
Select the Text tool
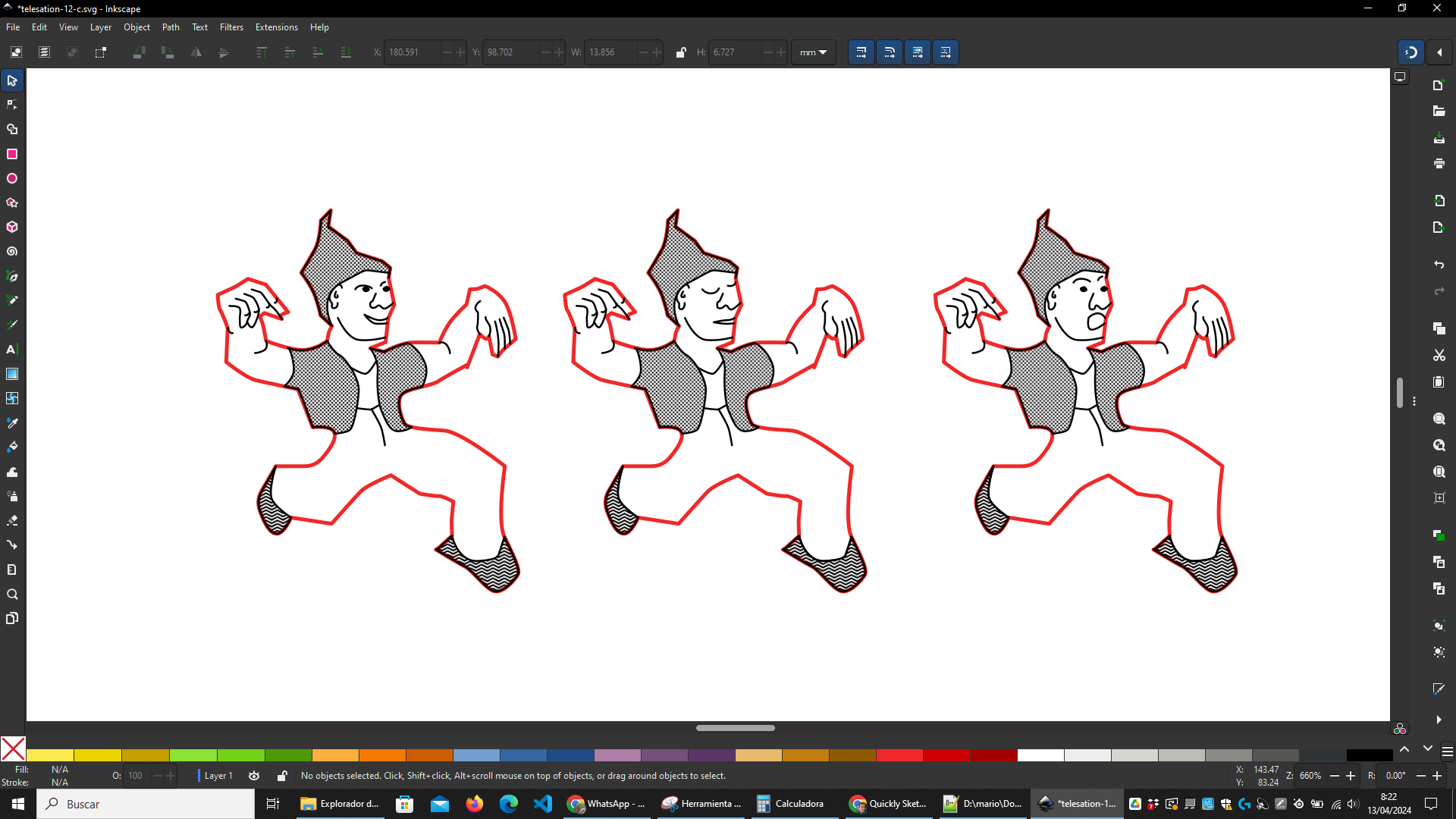(x=12, y=349)
